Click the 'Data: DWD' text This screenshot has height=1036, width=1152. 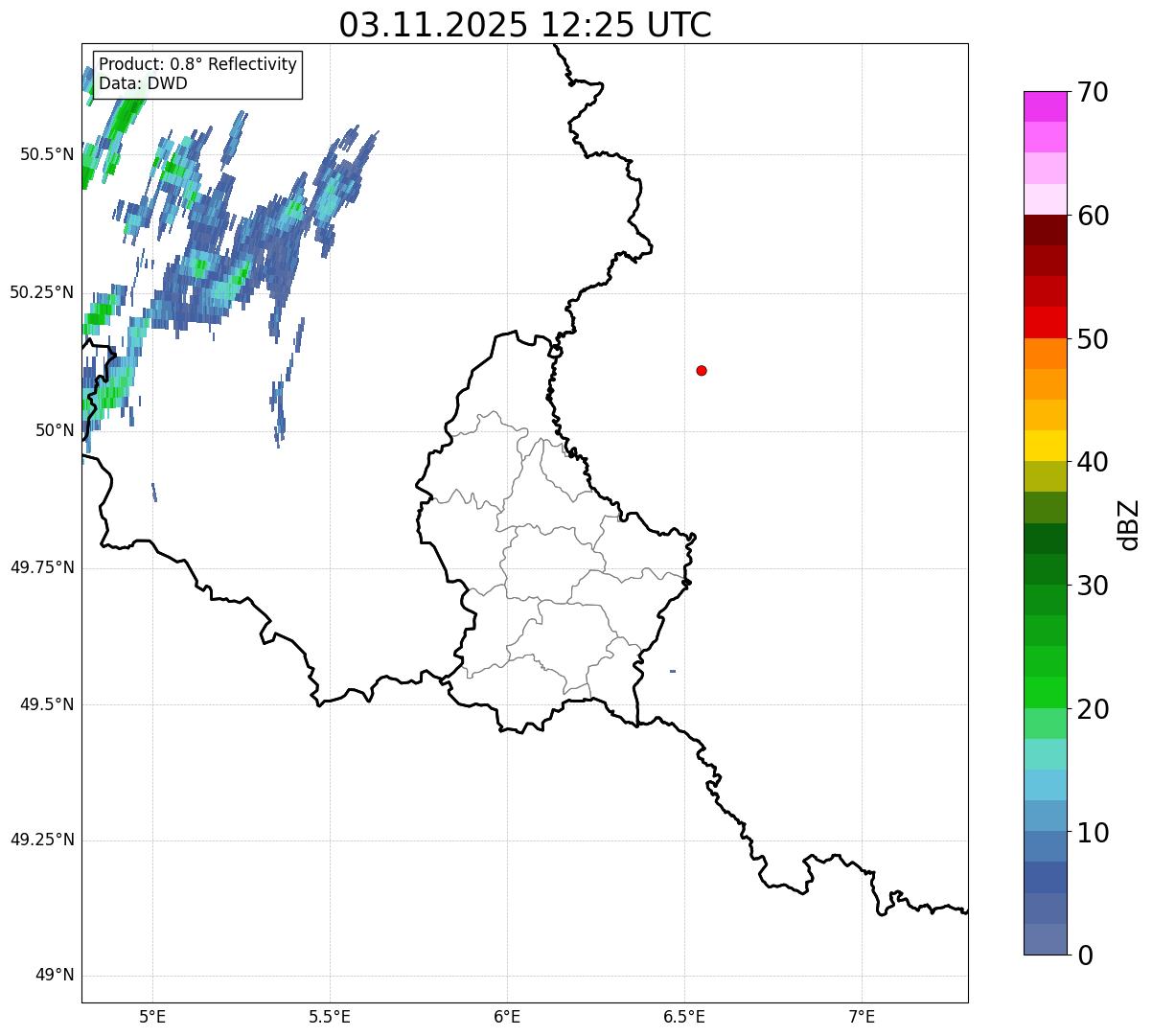[x=143, y=83]
